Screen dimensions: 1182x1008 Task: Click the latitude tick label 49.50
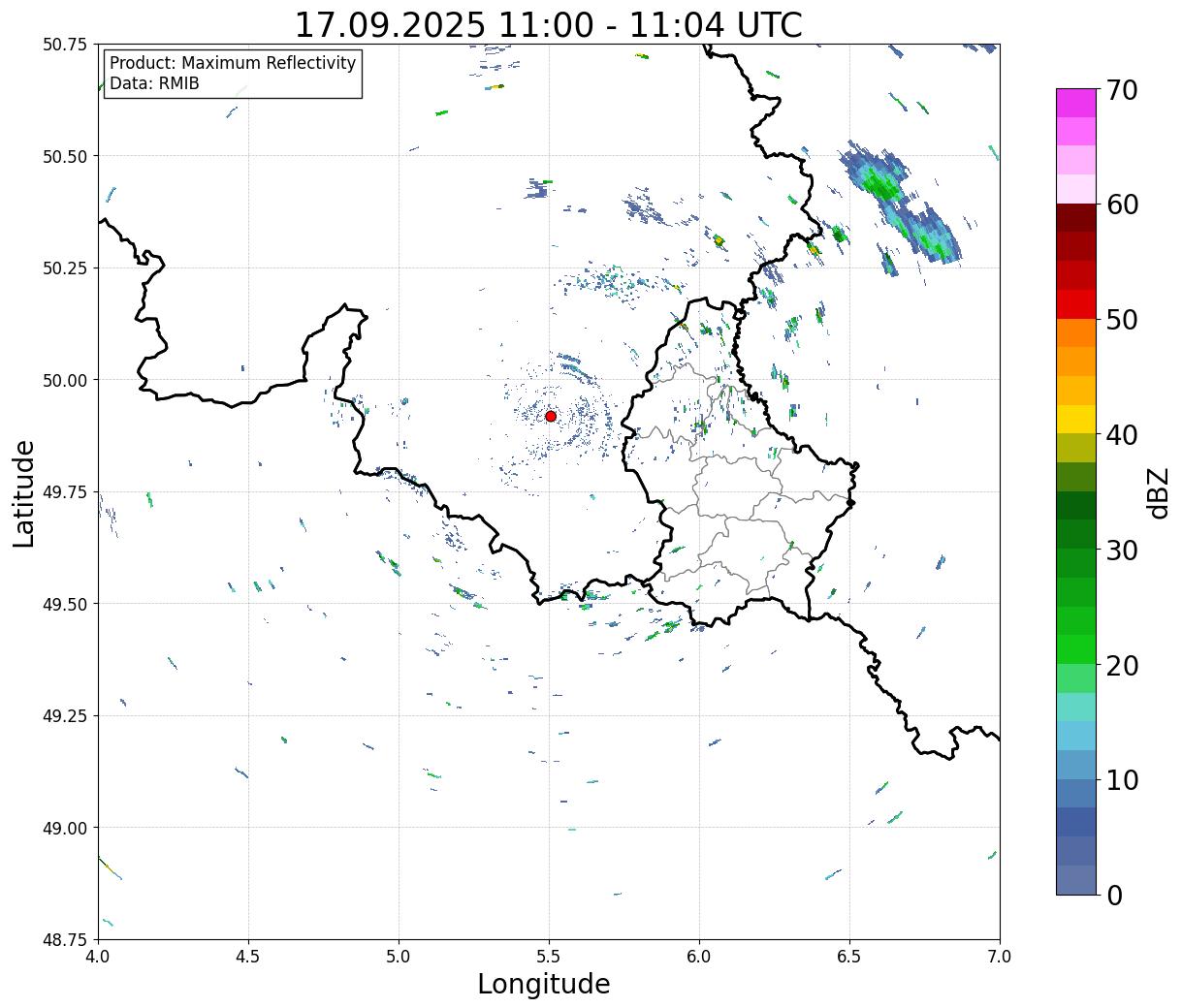pos(65,604)
